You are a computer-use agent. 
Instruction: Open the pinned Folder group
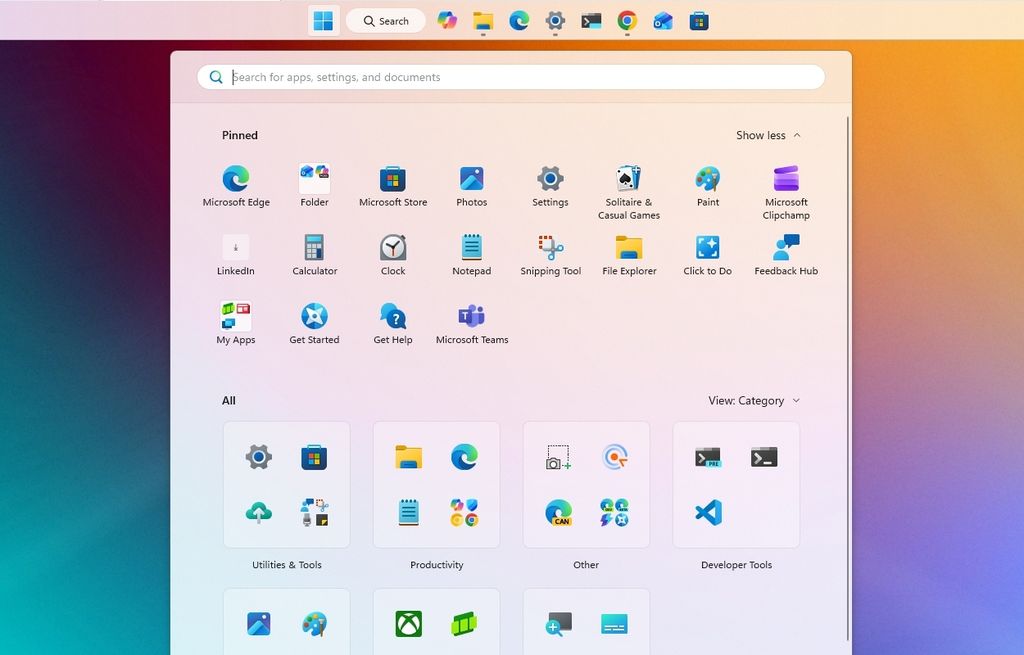click(314, 186)
